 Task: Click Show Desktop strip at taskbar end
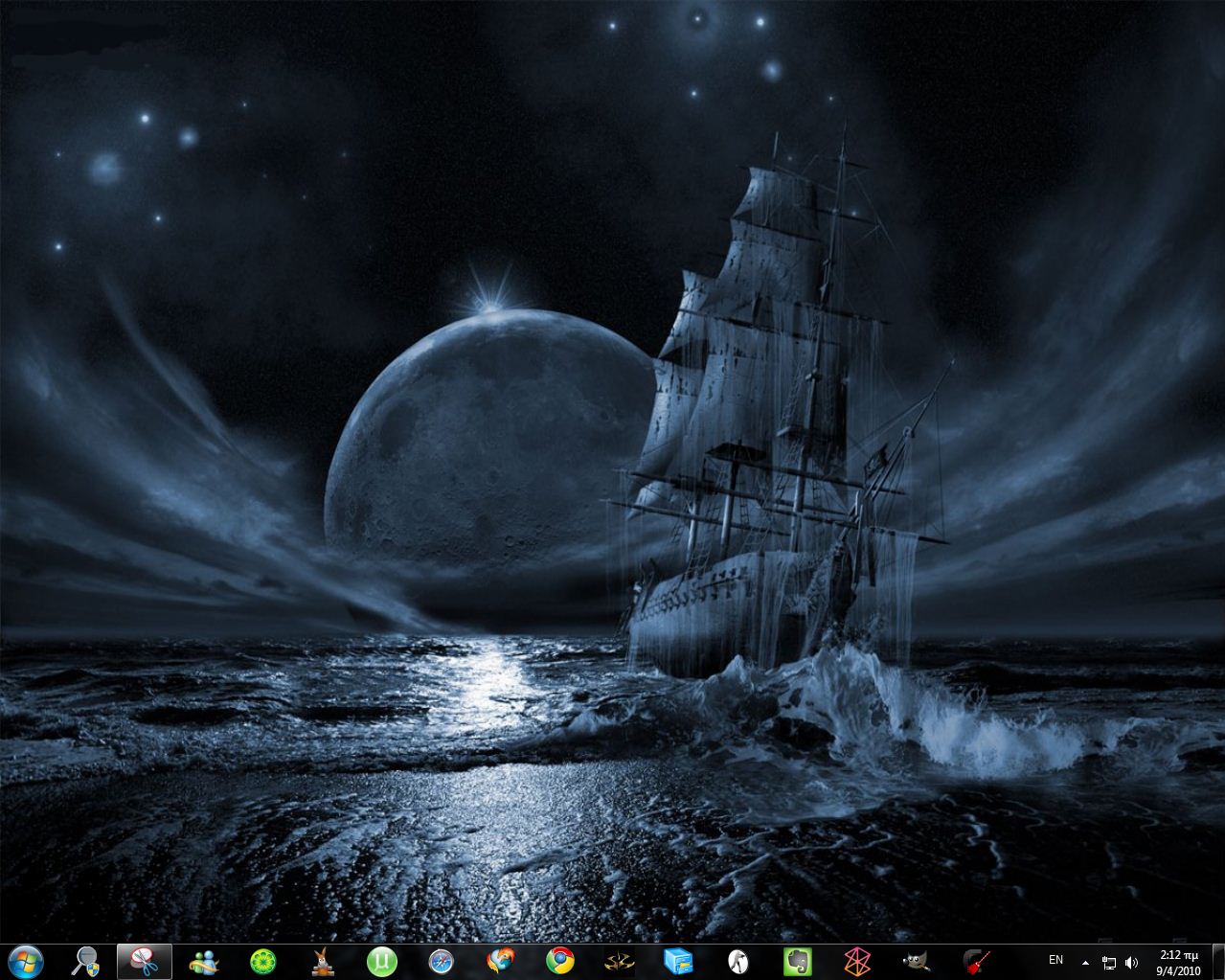(x=1217, y=961)
